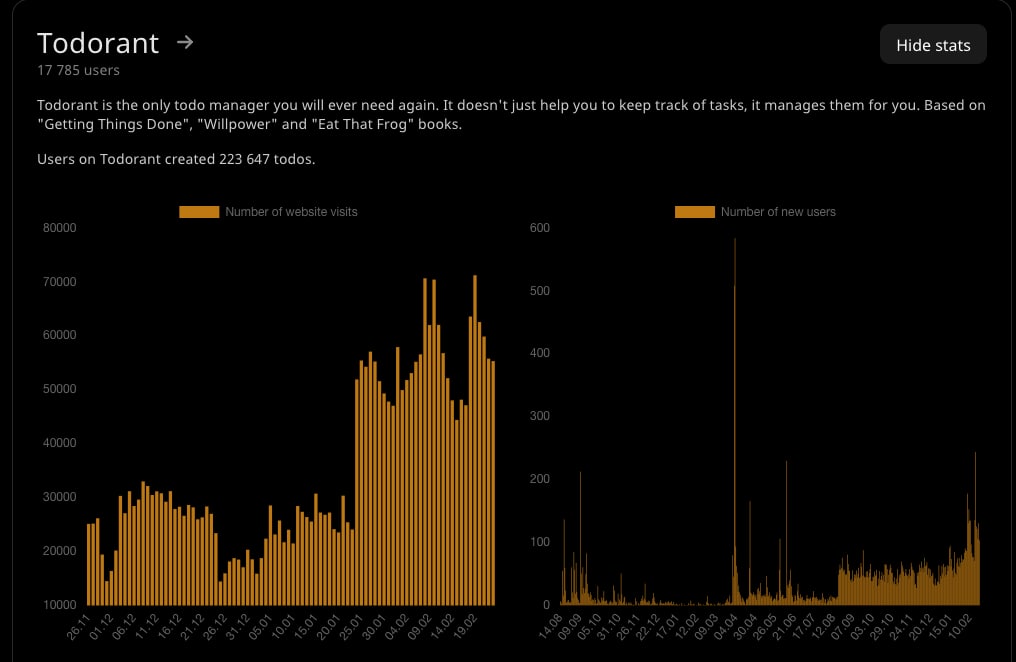Click the Hide stats button

933,45
